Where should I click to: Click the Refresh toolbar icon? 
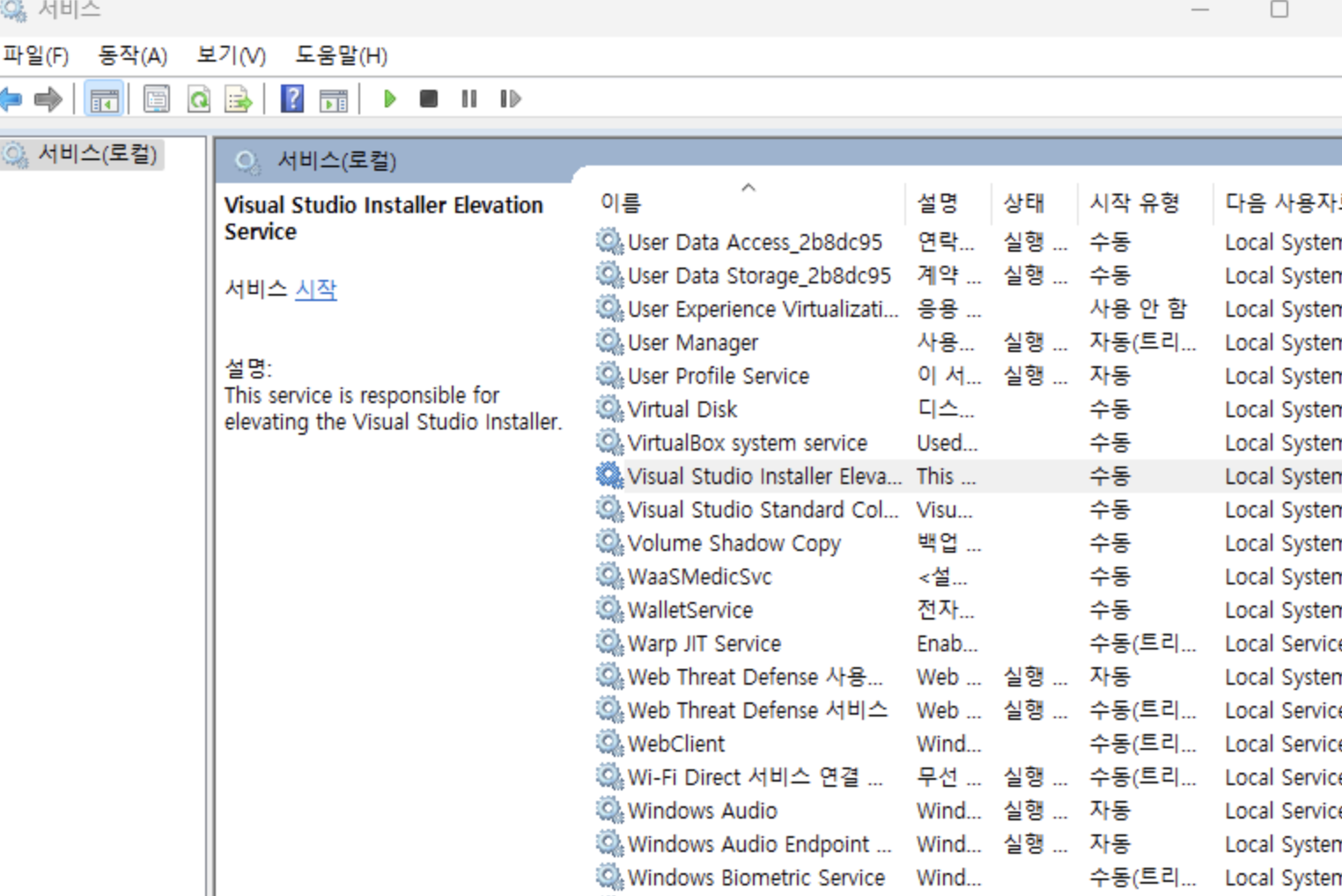tap(199, 99)
